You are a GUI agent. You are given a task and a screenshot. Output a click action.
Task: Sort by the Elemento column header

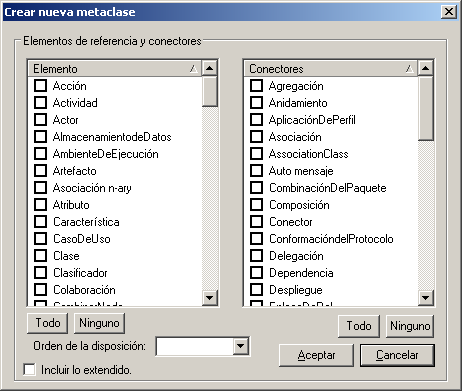[x=114, y=69]
